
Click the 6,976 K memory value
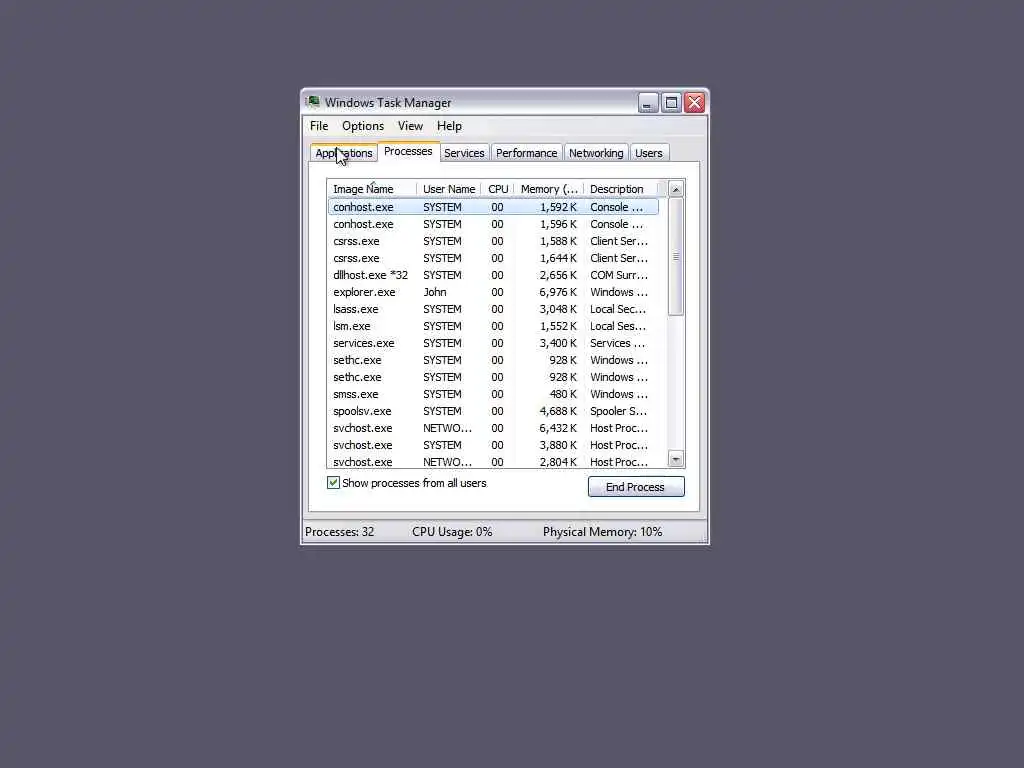click(558, 292)
